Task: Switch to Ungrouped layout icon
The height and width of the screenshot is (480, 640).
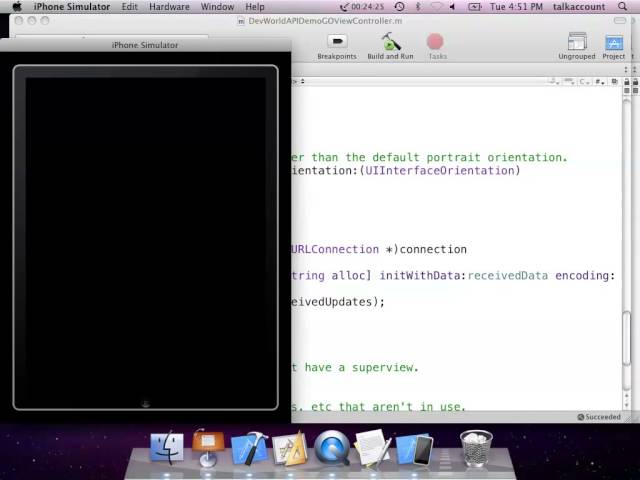Action: click(x=577, y=41)
